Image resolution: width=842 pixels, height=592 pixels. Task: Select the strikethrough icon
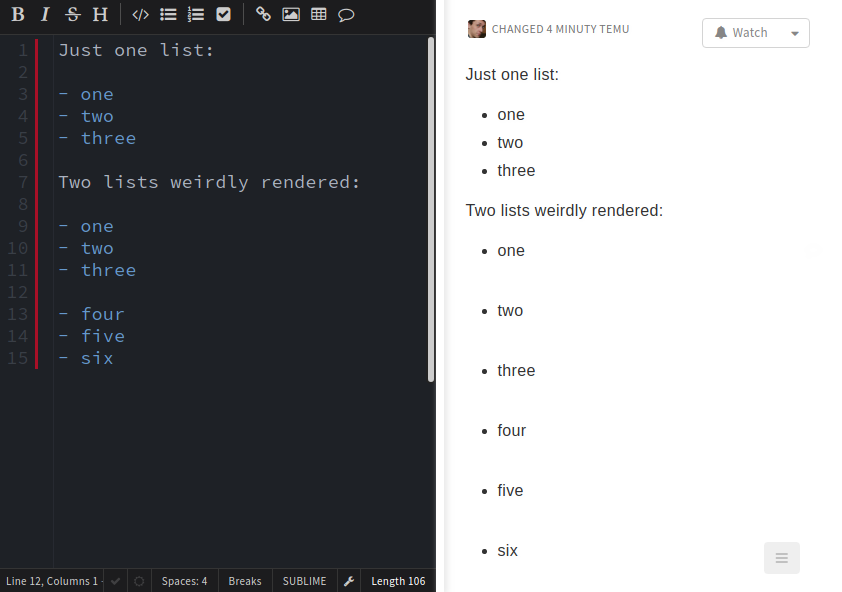71,14
